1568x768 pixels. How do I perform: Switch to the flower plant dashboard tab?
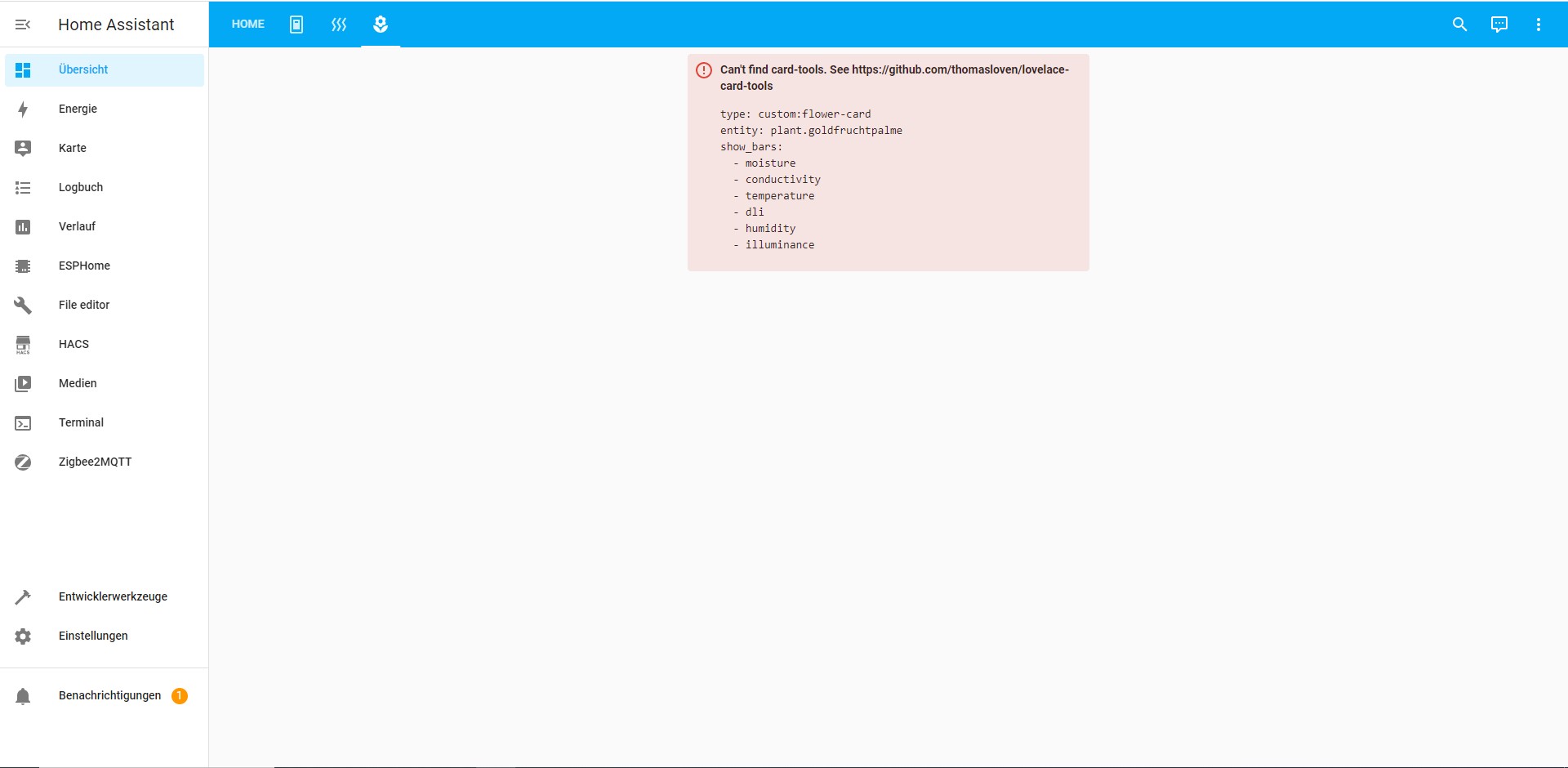[x=381, y=25]
